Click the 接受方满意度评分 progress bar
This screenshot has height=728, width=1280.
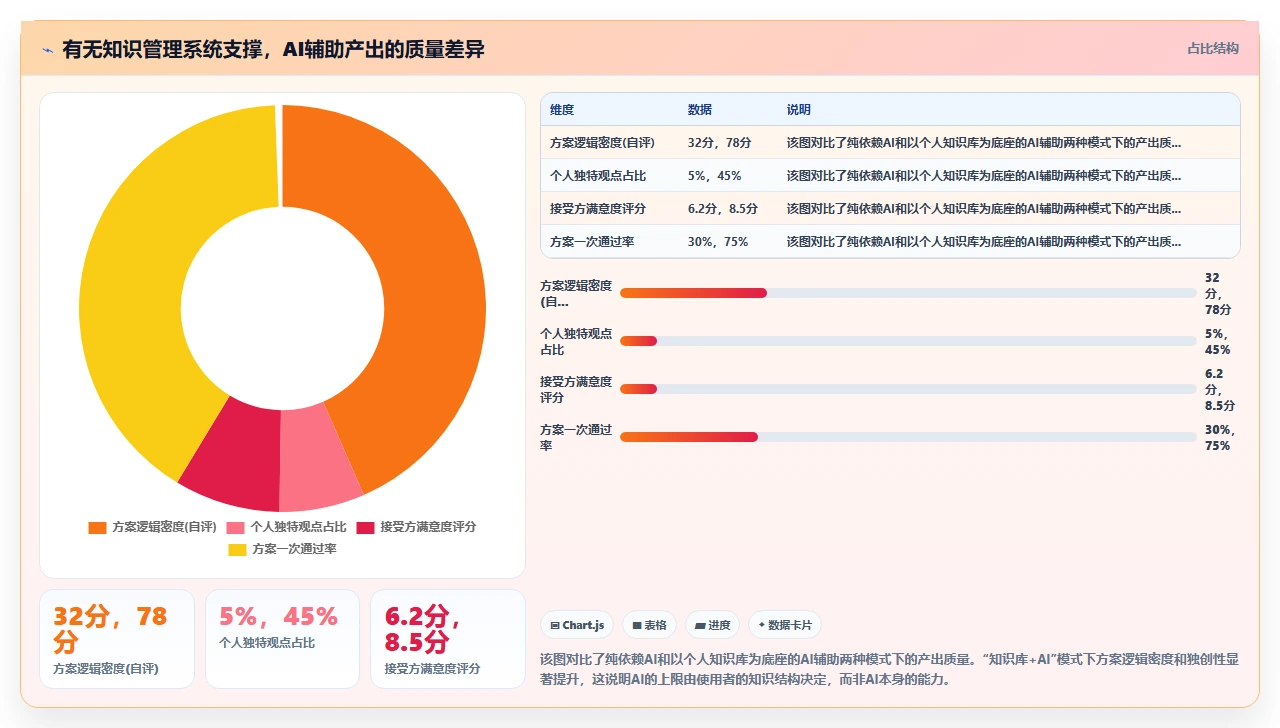[908, 389]
